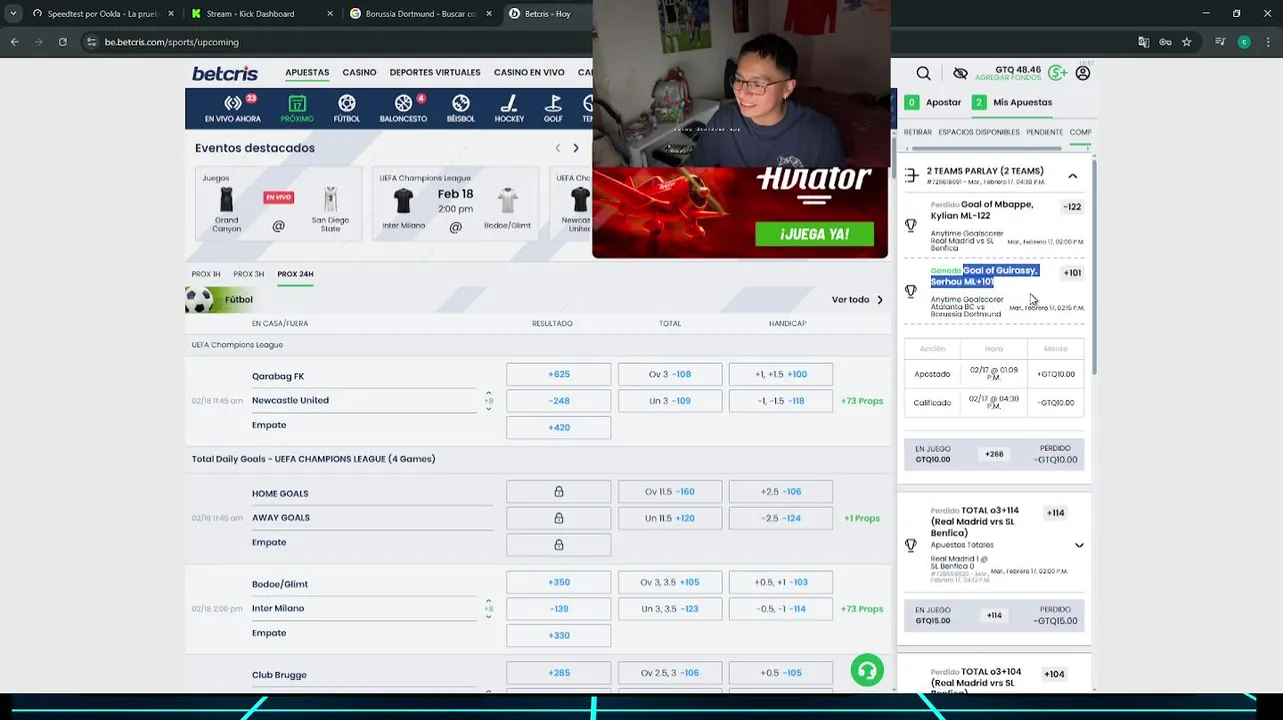Open the live chat support headset button
Image resolution: width=1283 pixels, height=720 pixels.
tap(867, 670)
